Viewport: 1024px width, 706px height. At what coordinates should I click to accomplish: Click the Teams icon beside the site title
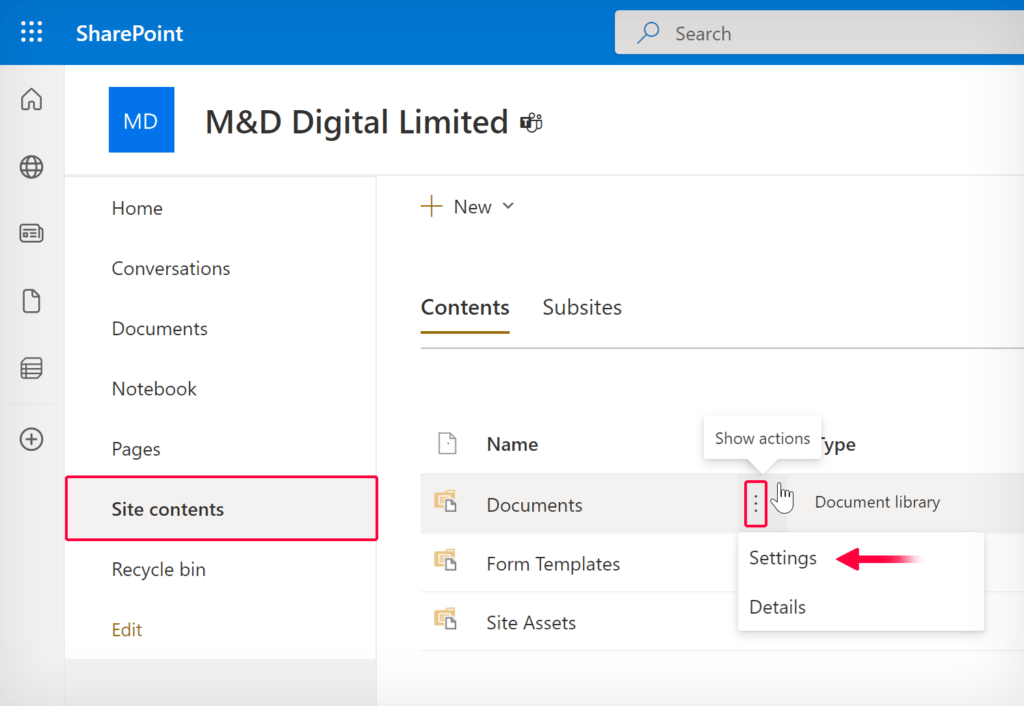tap(531, 122)
